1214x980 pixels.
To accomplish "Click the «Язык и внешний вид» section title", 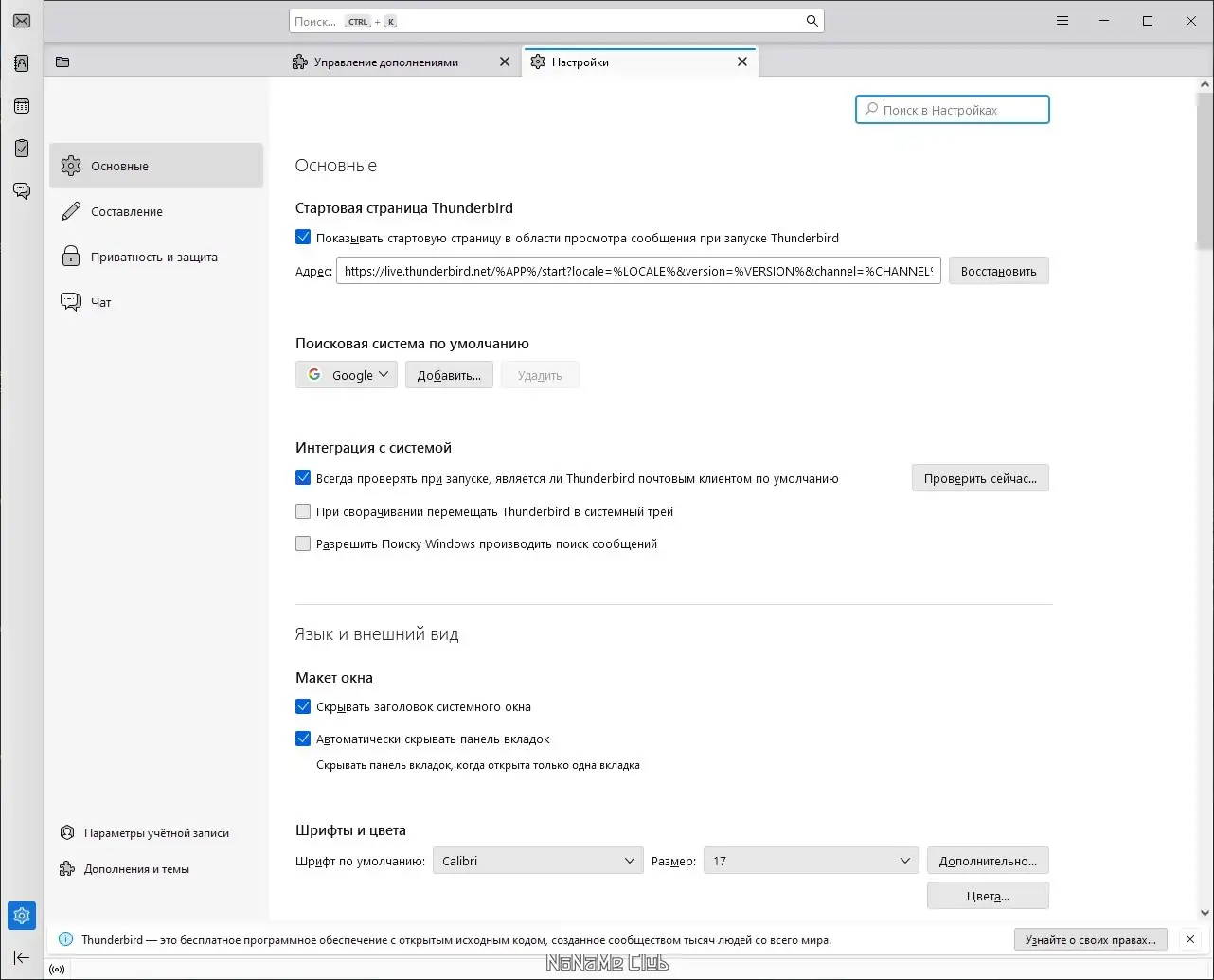I will (377, 634).
